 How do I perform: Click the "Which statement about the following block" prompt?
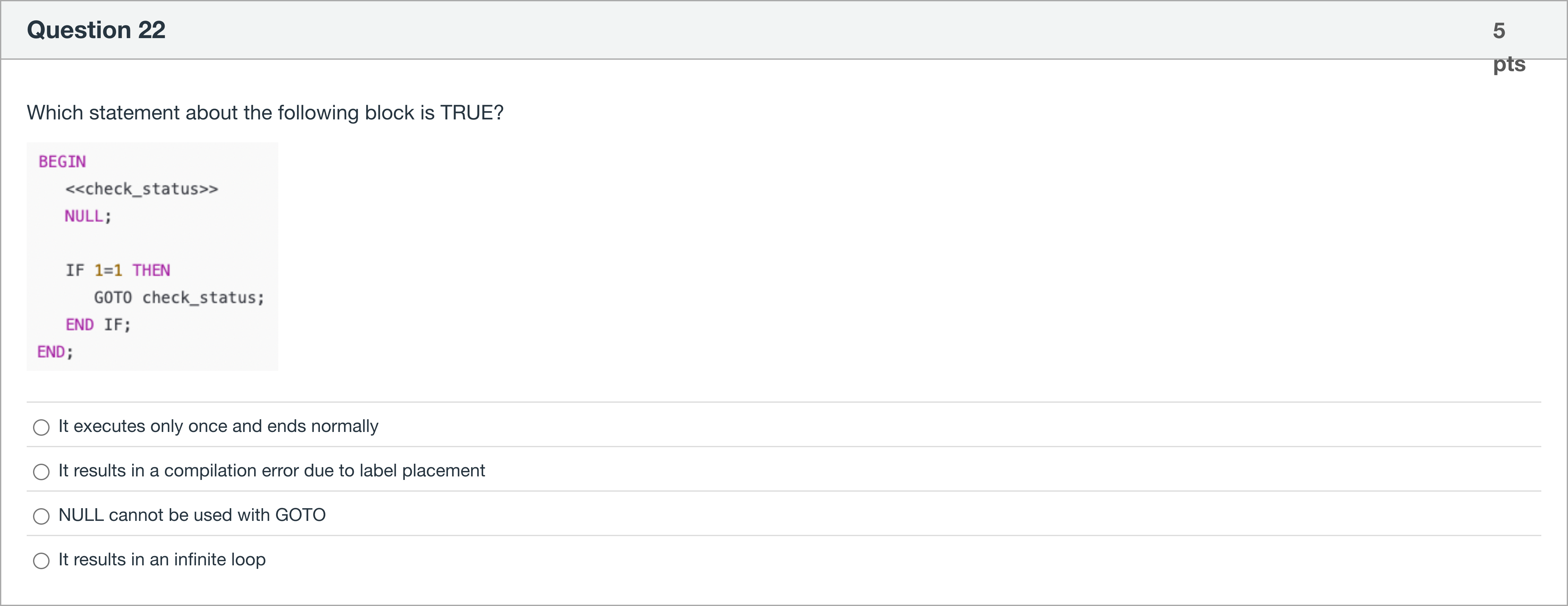[x=265, y=112]
